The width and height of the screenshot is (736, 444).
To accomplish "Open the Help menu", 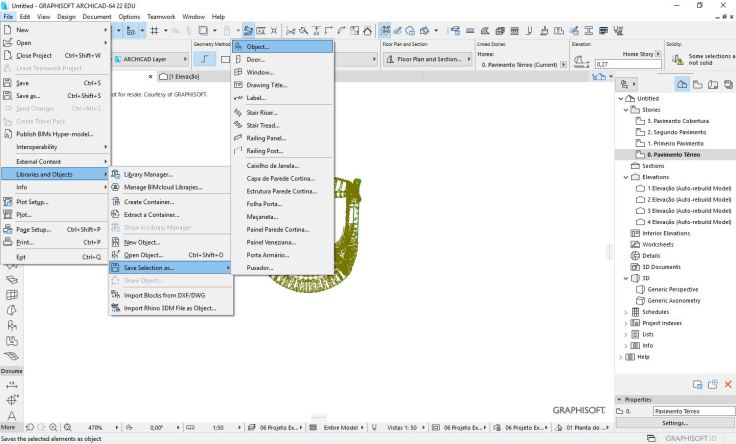I will click(x=218, y=16).
